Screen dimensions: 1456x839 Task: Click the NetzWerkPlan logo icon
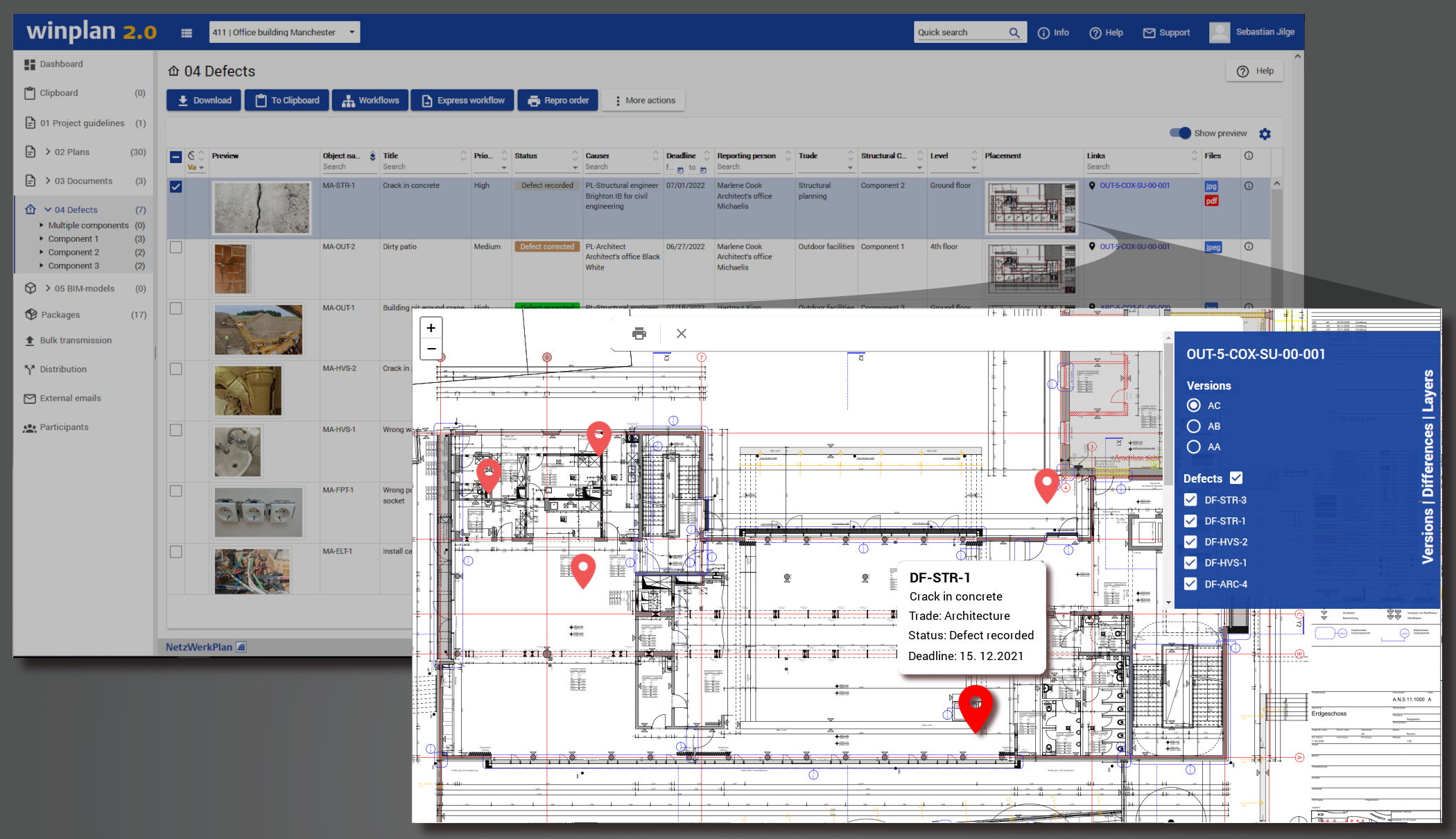241,647
